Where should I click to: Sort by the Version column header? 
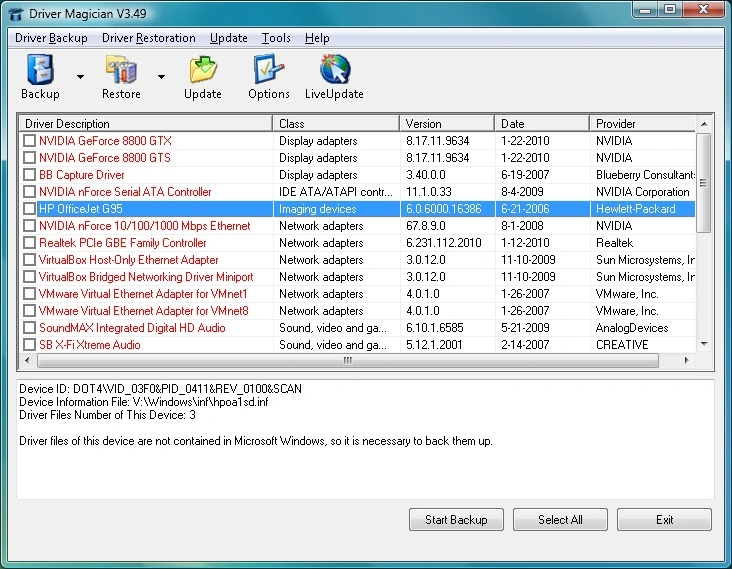pos(446,124)
